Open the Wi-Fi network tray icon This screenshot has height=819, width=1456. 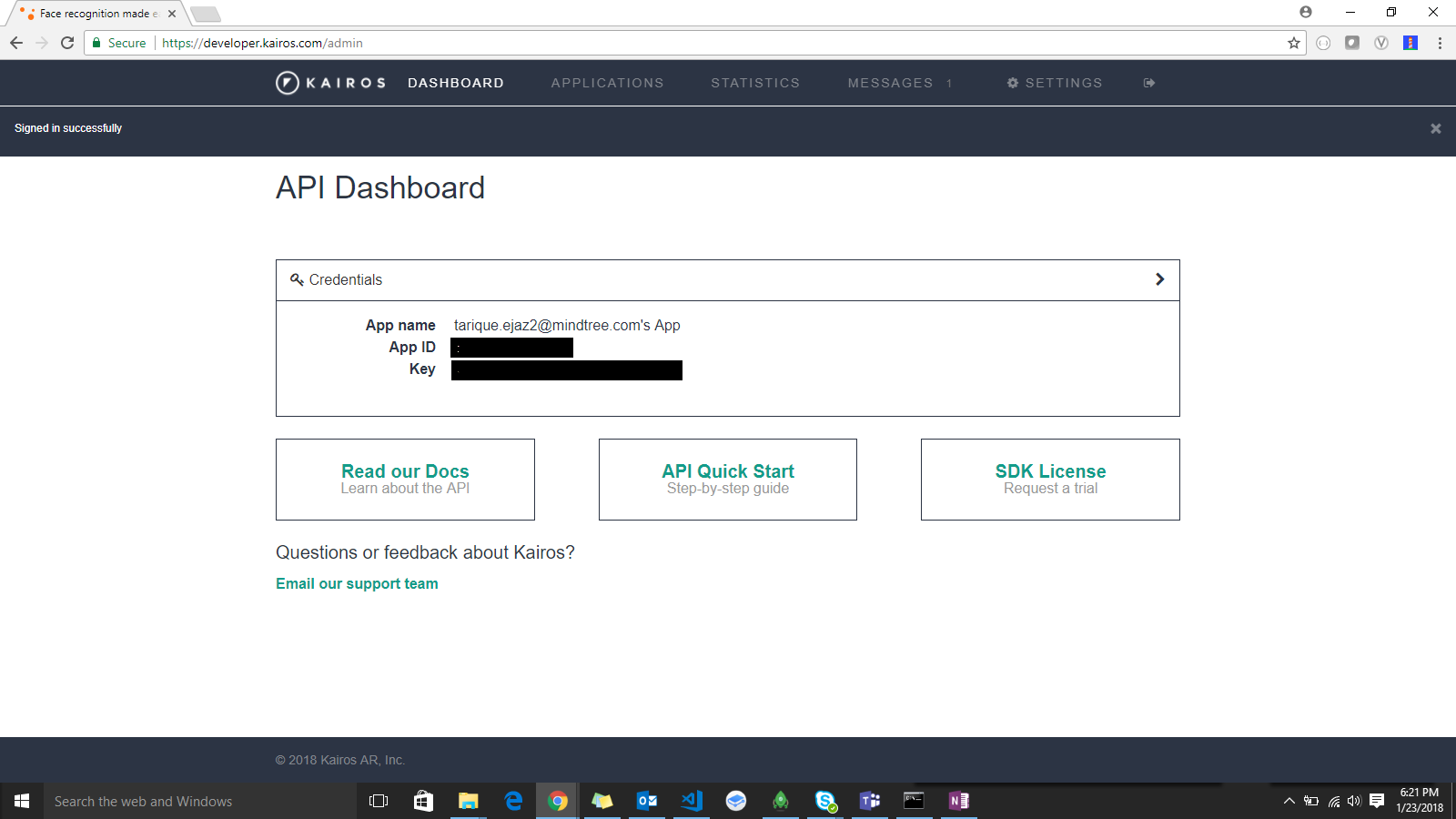pyautogui.click(x=1333, y=801)
